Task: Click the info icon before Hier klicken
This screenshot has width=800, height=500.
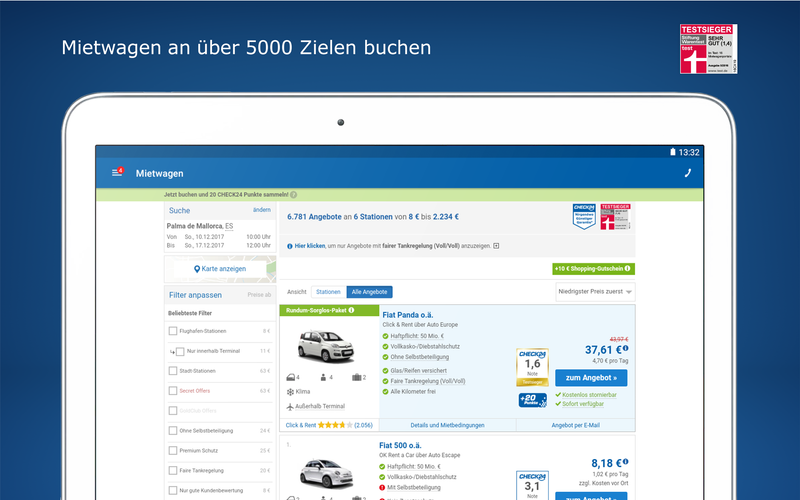Action: pyautogui.click(x=290, y=246)
